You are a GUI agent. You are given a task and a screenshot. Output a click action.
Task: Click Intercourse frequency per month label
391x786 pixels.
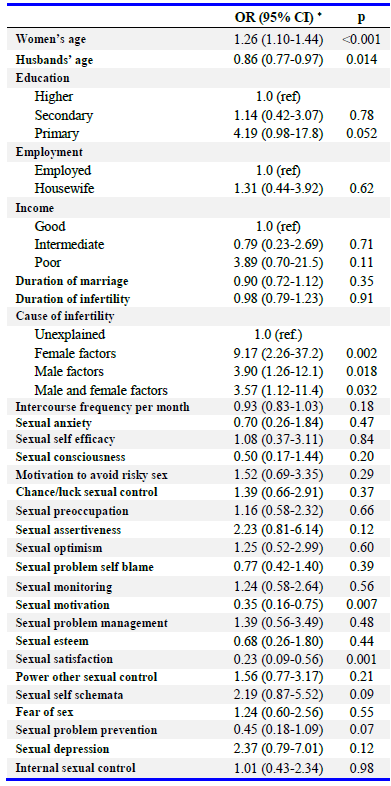point(103,407)
